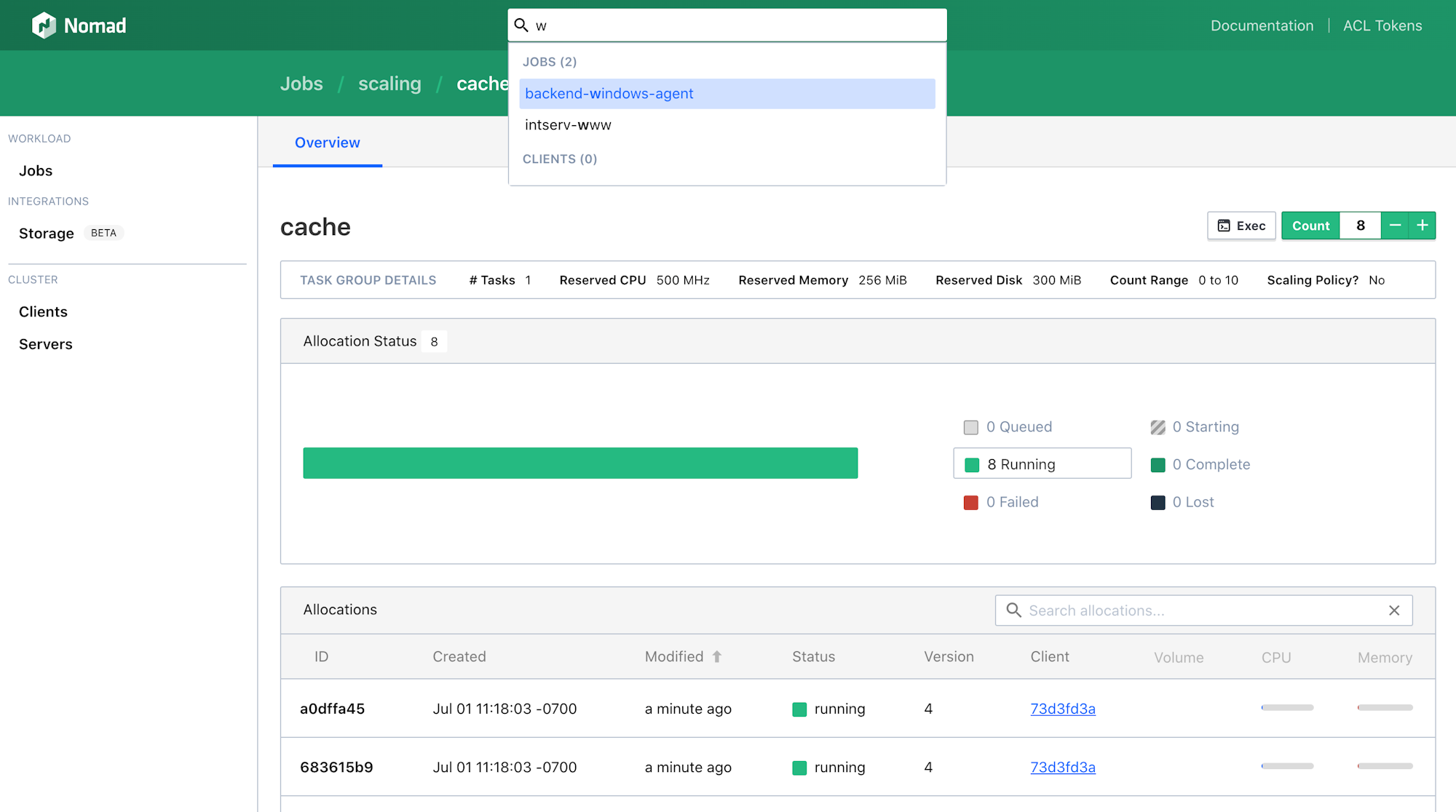Click the Failed status legend square
1456x812 pixels.
(971, 502)
